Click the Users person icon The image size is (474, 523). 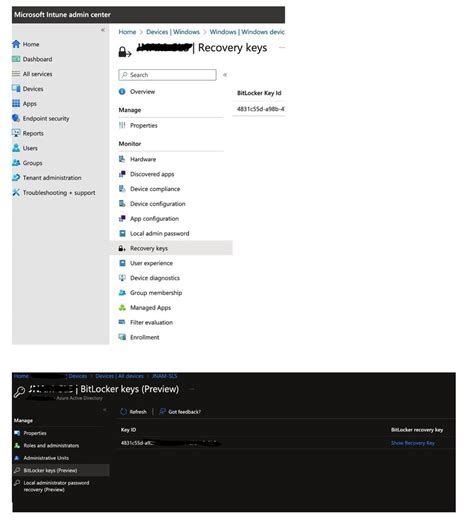pos(16,148)
